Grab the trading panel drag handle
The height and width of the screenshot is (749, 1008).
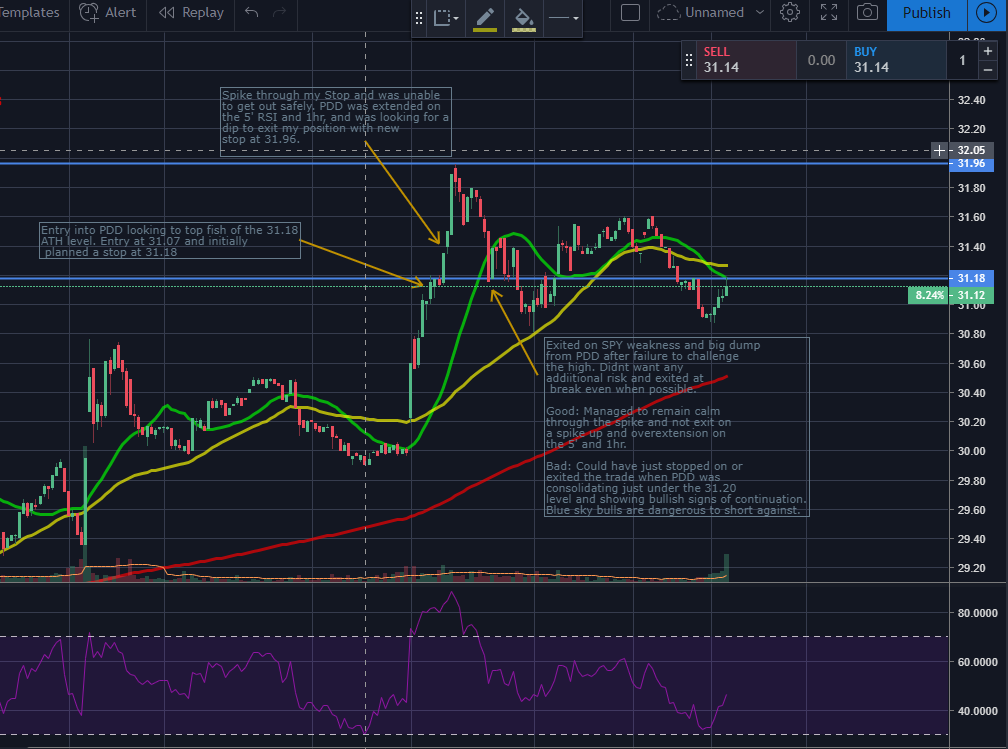pyautogui.click(x=688, y=60)
